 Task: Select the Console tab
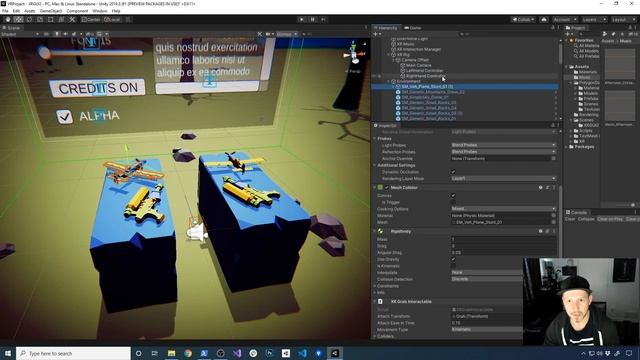[577, 212]
